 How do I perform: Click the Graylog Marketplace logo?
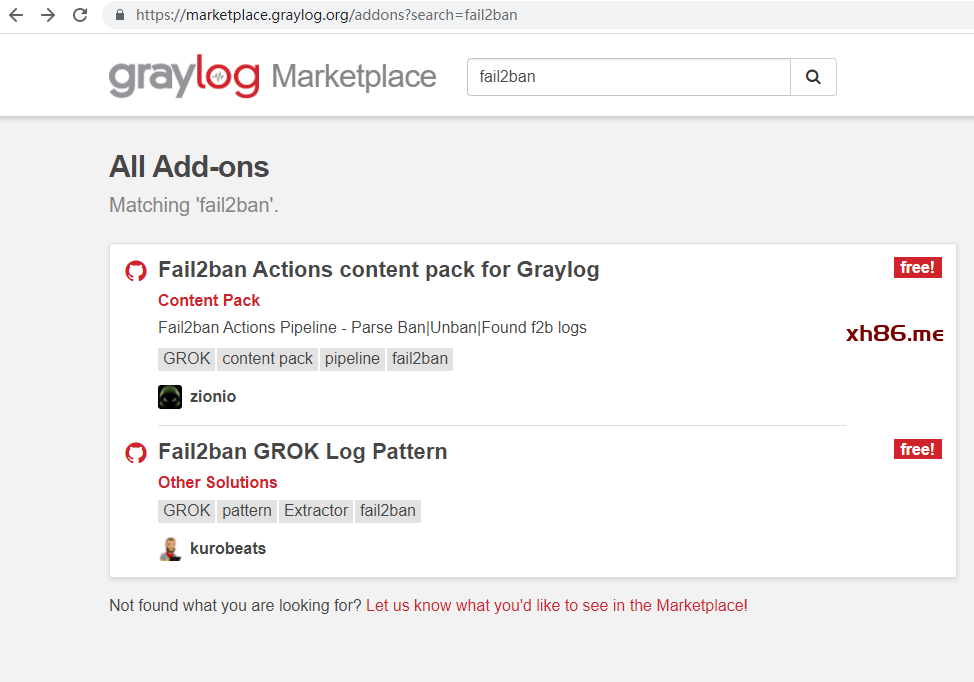(272, 77)
